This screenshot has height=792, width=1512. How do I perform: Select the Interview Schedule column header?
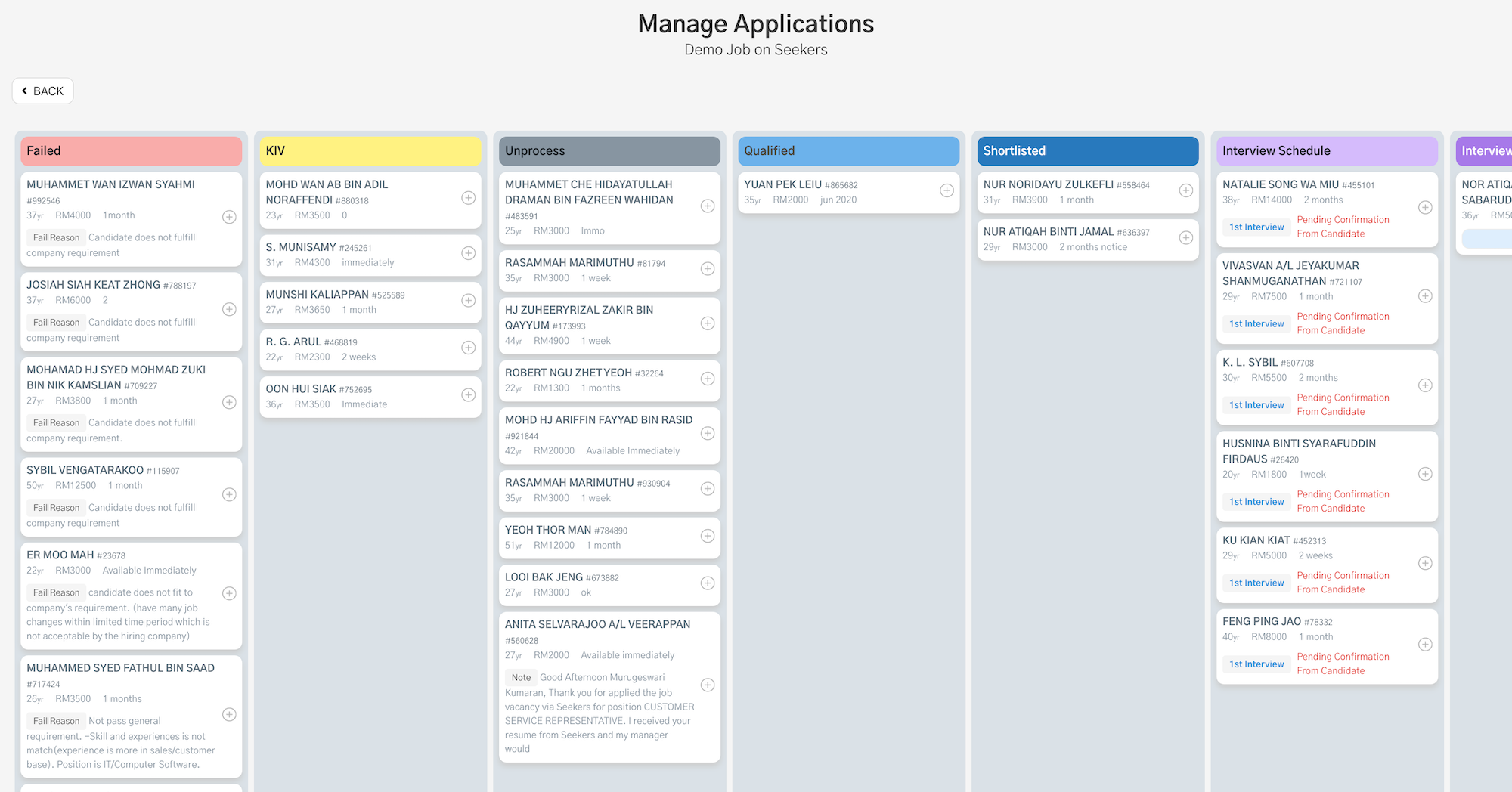point(1327,151)
